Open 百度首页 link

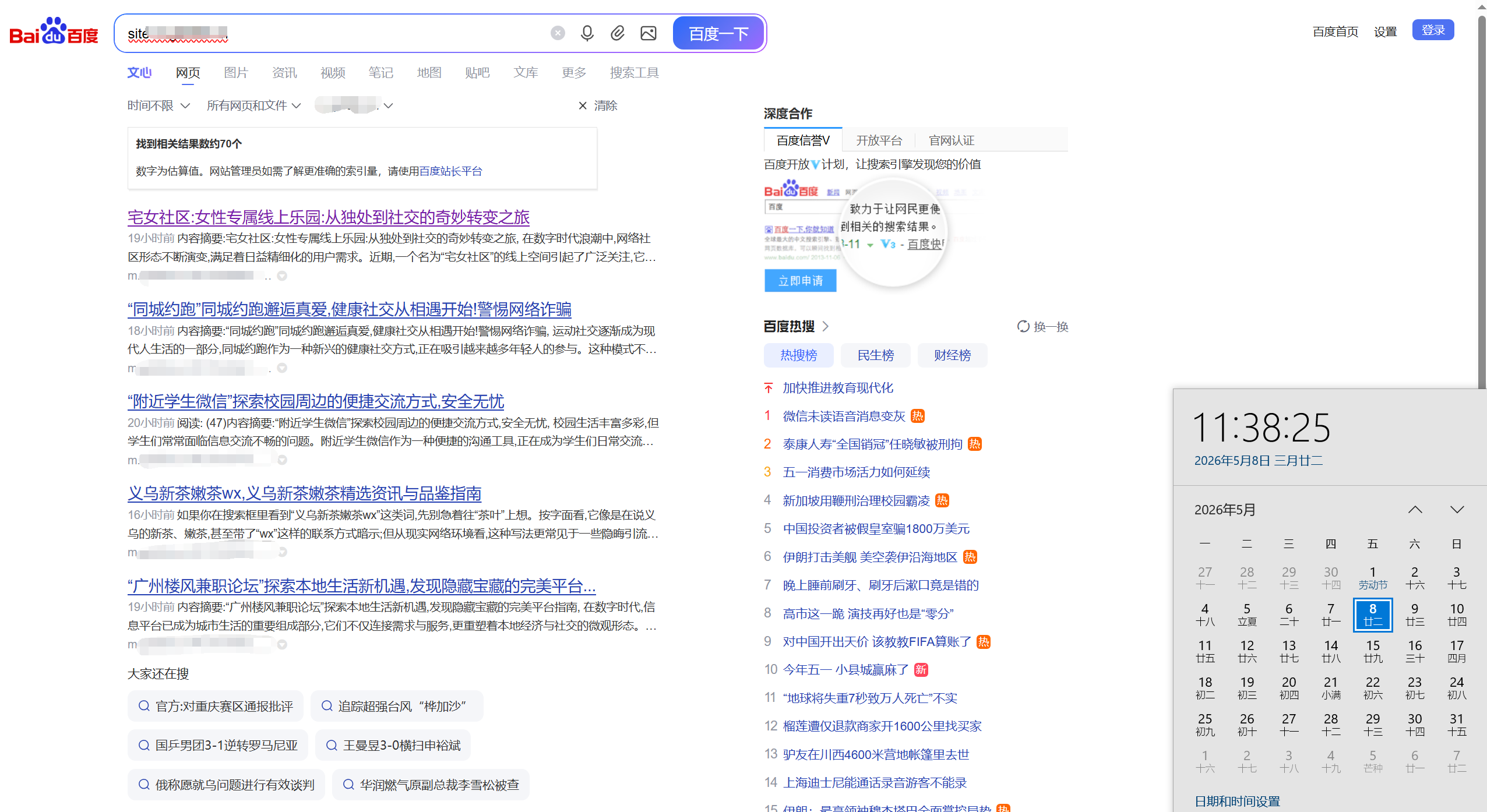point(1336,31)
